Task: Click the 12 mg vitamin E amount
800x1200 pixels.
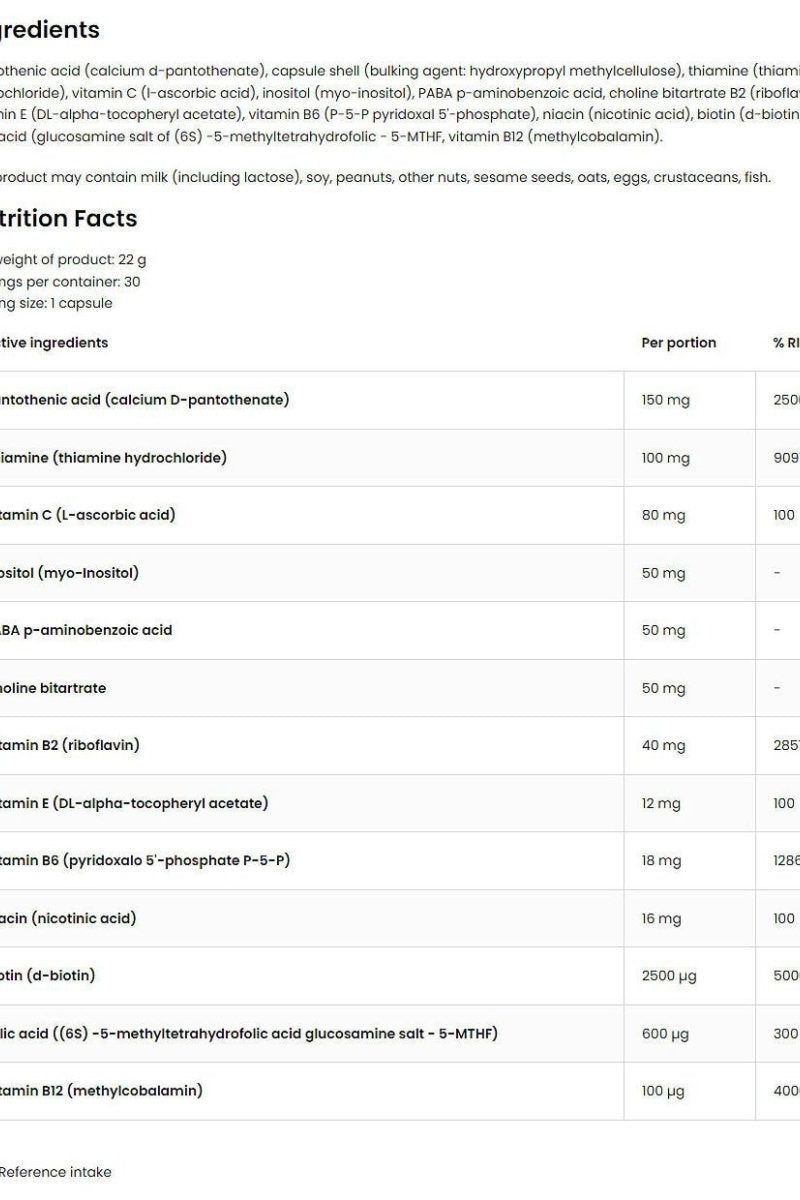Action: pos(661,803)
